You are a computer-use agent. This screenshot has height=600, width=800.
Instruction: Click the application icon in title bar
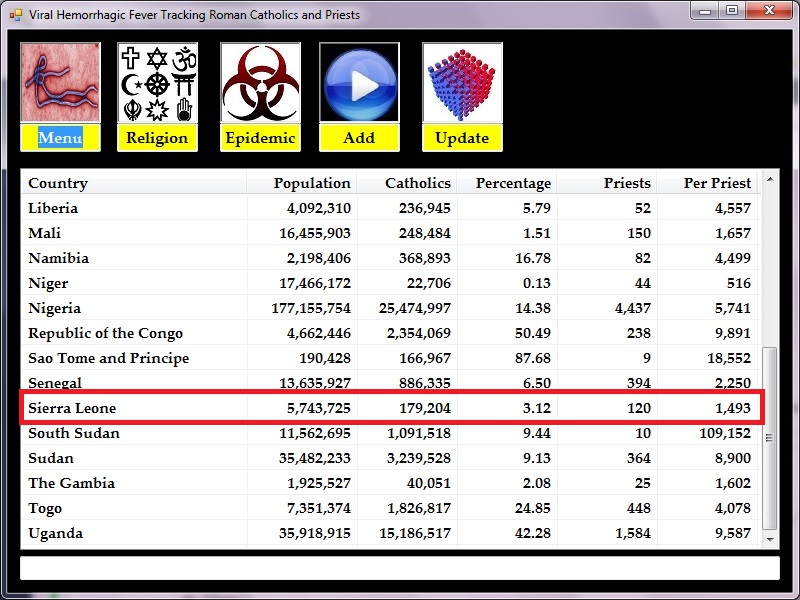pyautogui.click(x=15, y=15)
